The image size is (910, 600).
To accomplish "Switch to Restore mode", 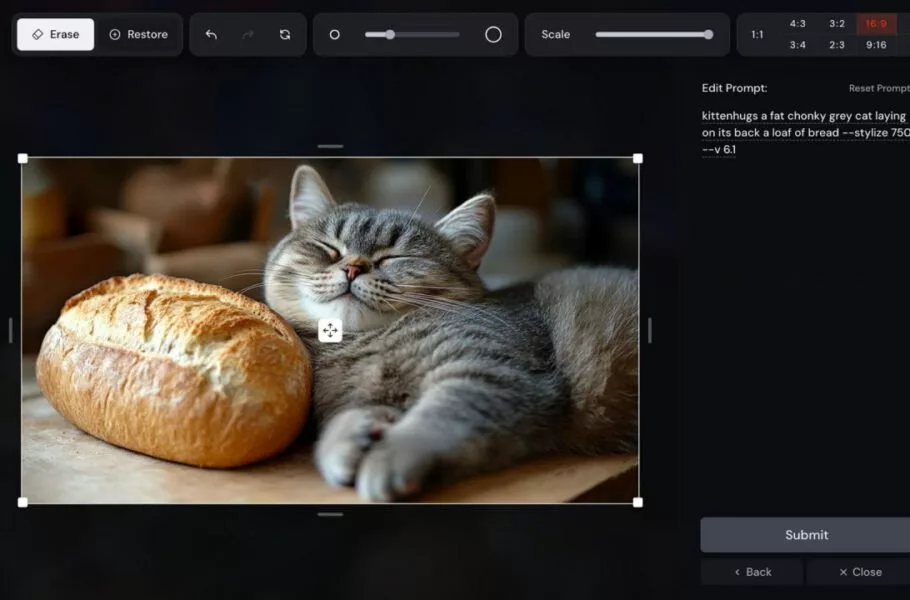I will pyautogui.click(x=139, y=34).
